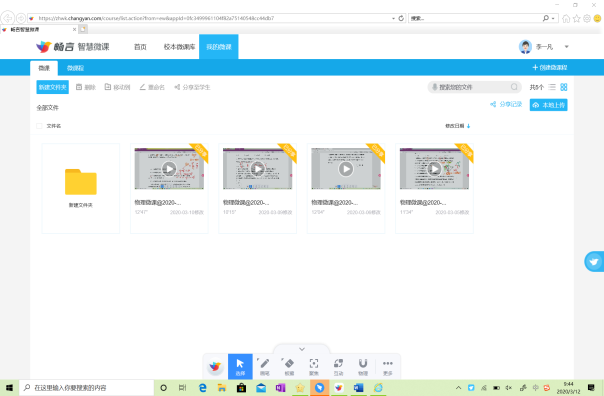Close the 畅言智慧微课 browser tab
The width and height of the screenshot is (604, 396).
[x=74, y=29]
